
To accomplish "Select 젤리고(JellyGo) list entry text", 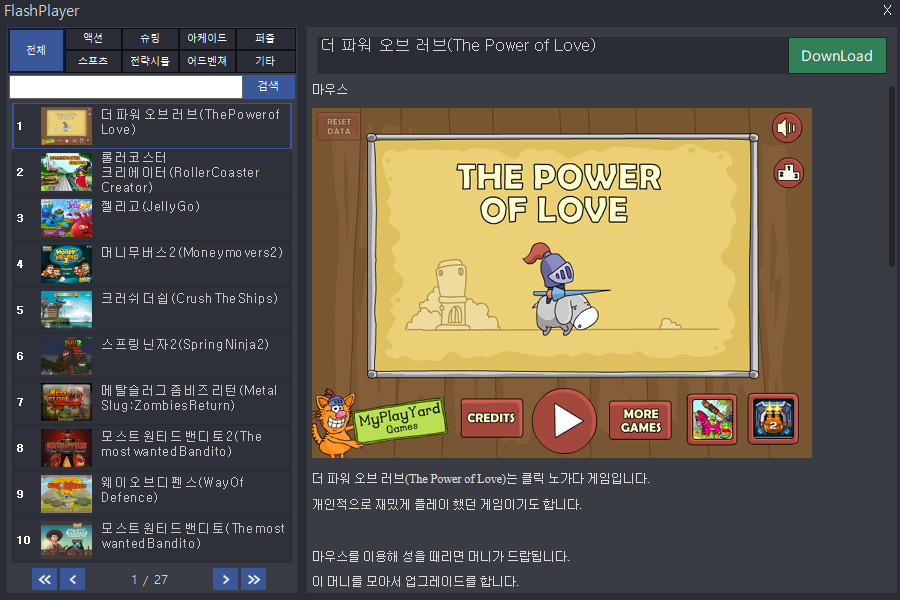I will [x=150, y=206].
